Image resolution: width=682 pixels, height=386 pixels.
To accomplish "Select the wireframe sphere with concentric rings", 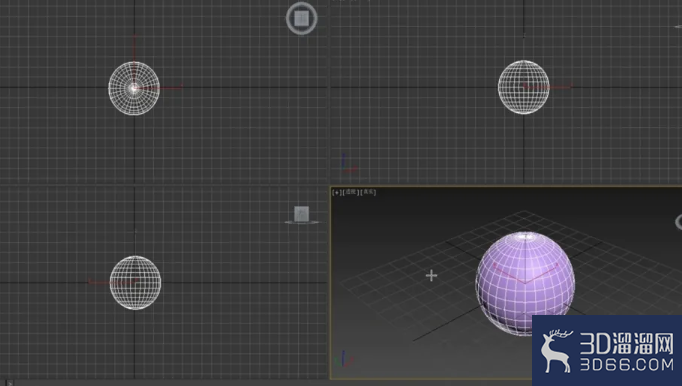I will tap(134, 88).
